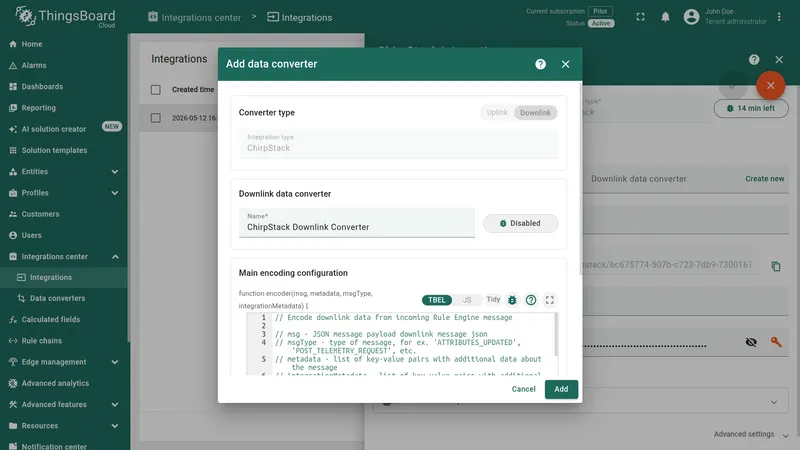Toggle password visibility eye icon
Screen dimensions: 800x450
751,342
